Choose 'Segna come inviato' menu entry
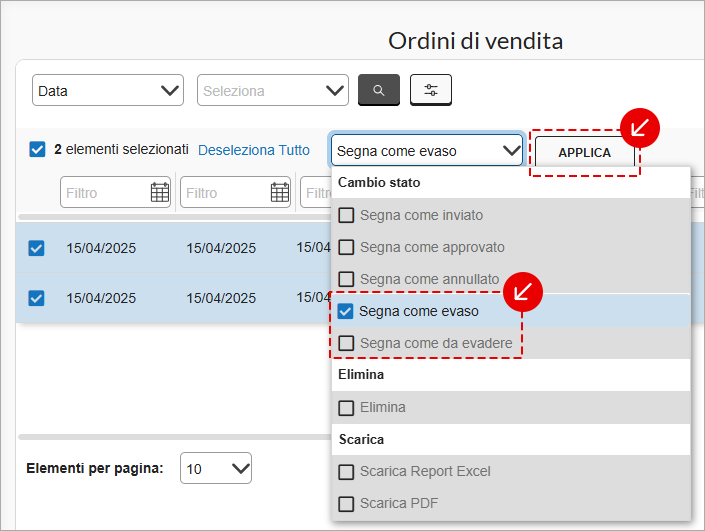 511,215
